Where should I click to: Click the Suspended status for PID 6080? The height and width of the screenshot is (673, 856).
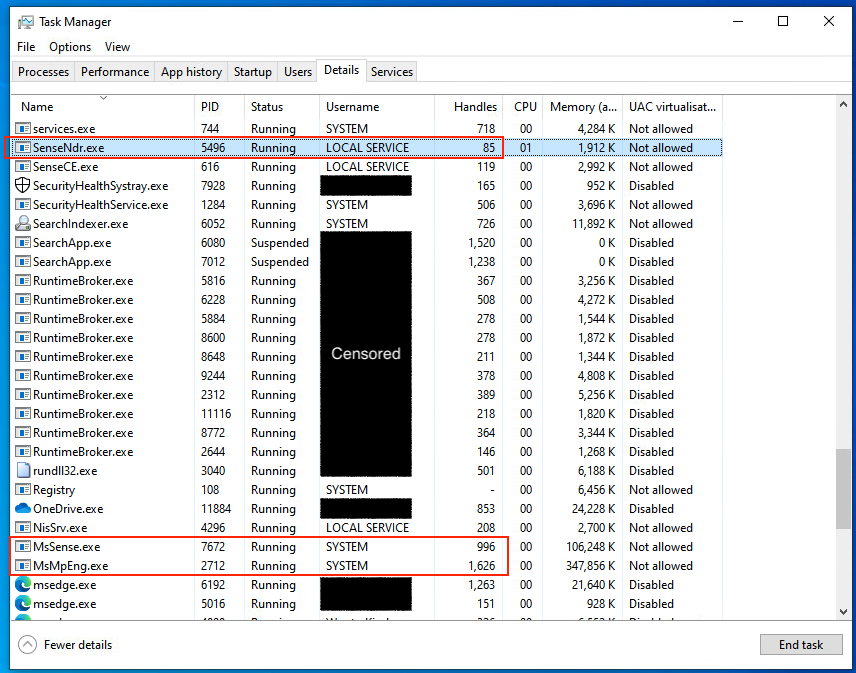280,243
